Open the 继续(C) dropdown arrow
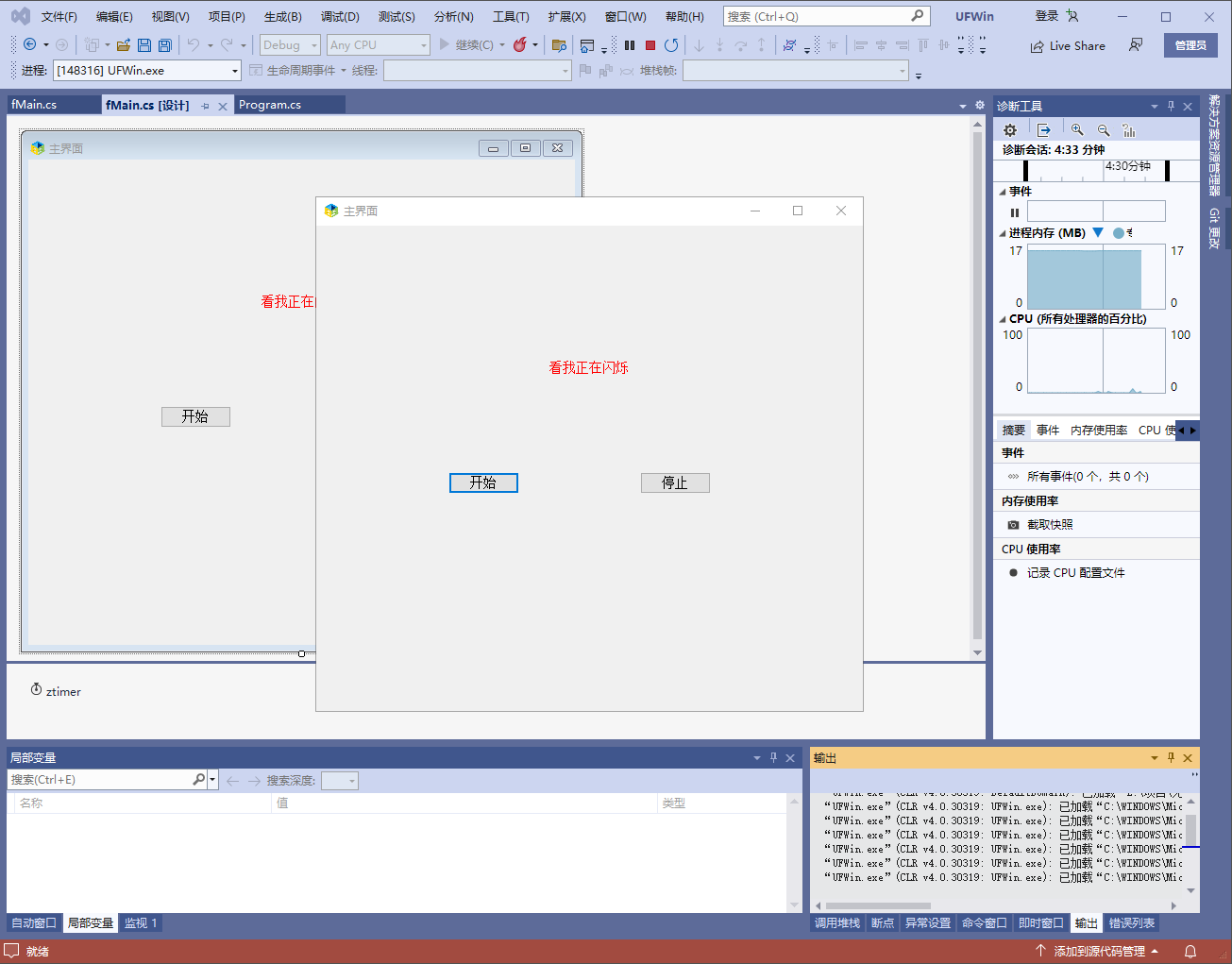Image resolution: width=1232 pixels, height=964 pixels. (502, 45)
